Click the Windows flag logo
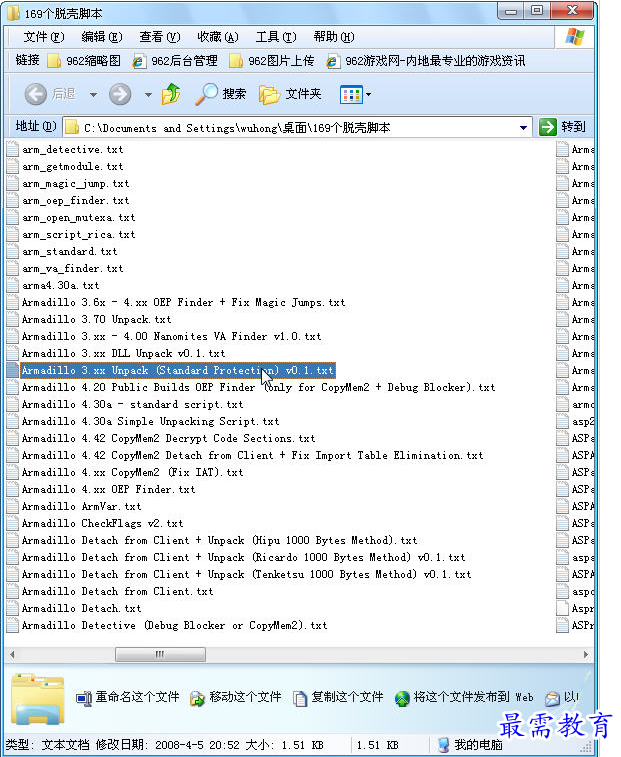Image resolution: width=621 pixels, height=757 pixels. click(575, 37)
